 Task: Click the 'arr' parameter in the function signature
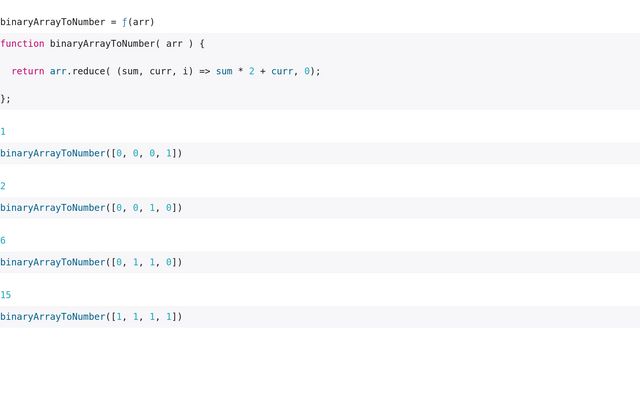point(174,43)
